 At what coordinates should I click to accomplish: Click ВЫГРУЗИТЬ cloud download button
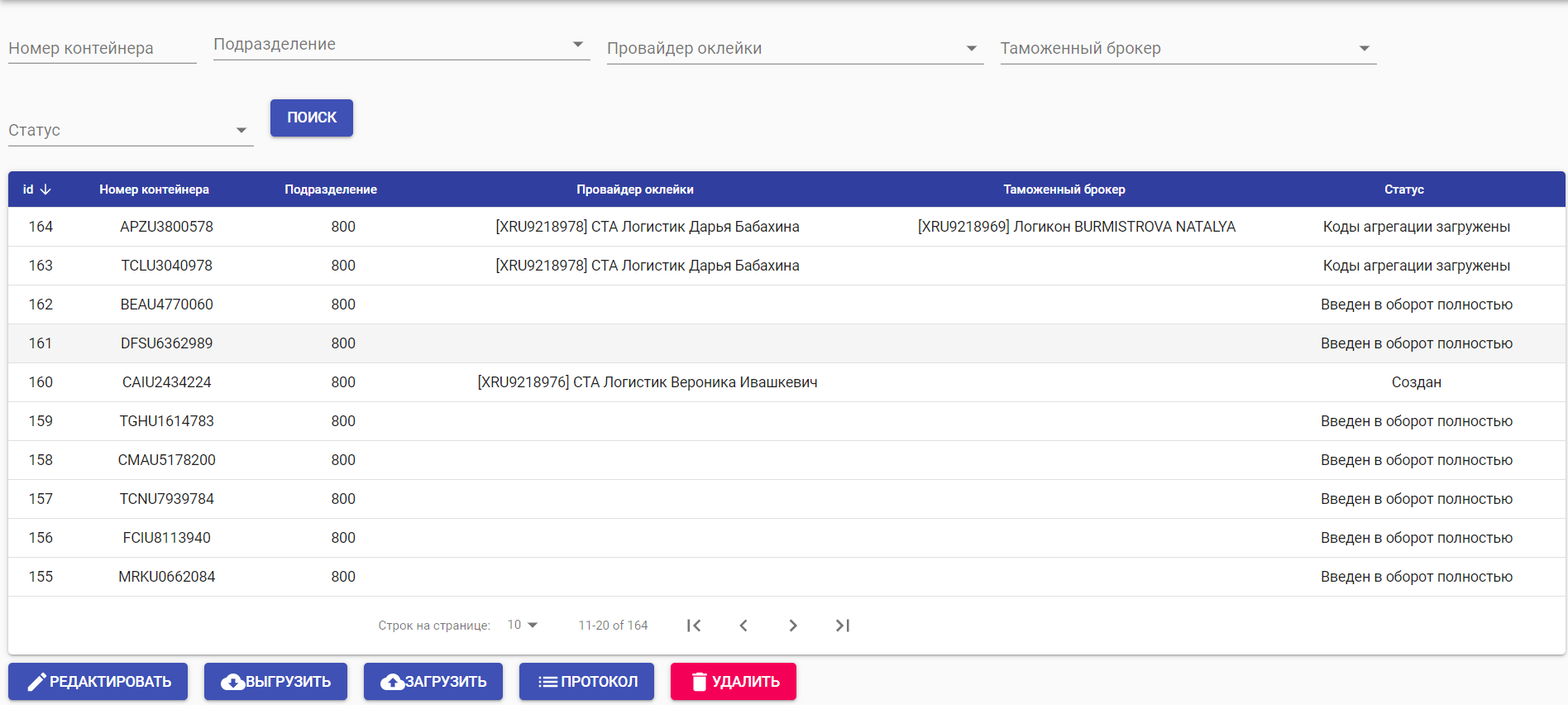click(275, 682)
